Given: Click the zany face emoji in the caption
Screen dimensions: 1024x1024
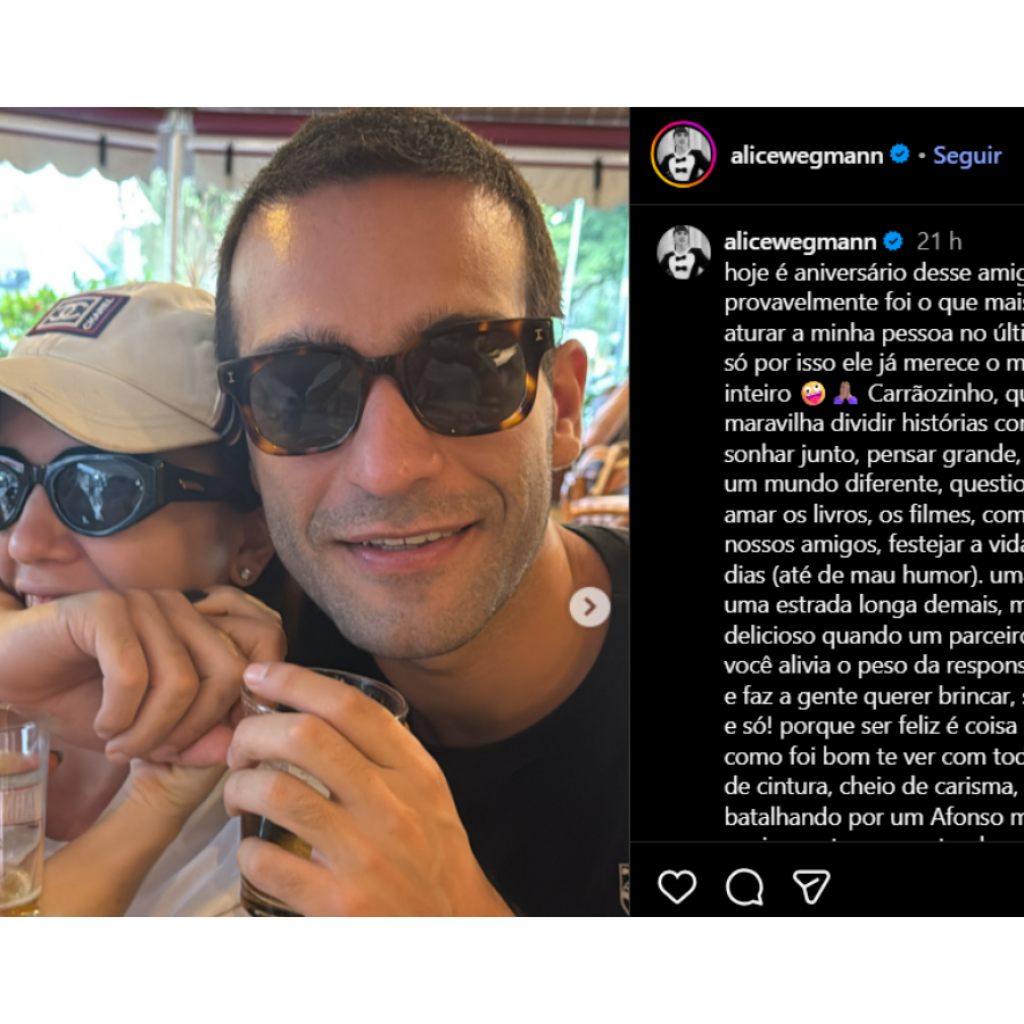Looking at the screenshot, I should pyautogui.click(x=812, y=394).
